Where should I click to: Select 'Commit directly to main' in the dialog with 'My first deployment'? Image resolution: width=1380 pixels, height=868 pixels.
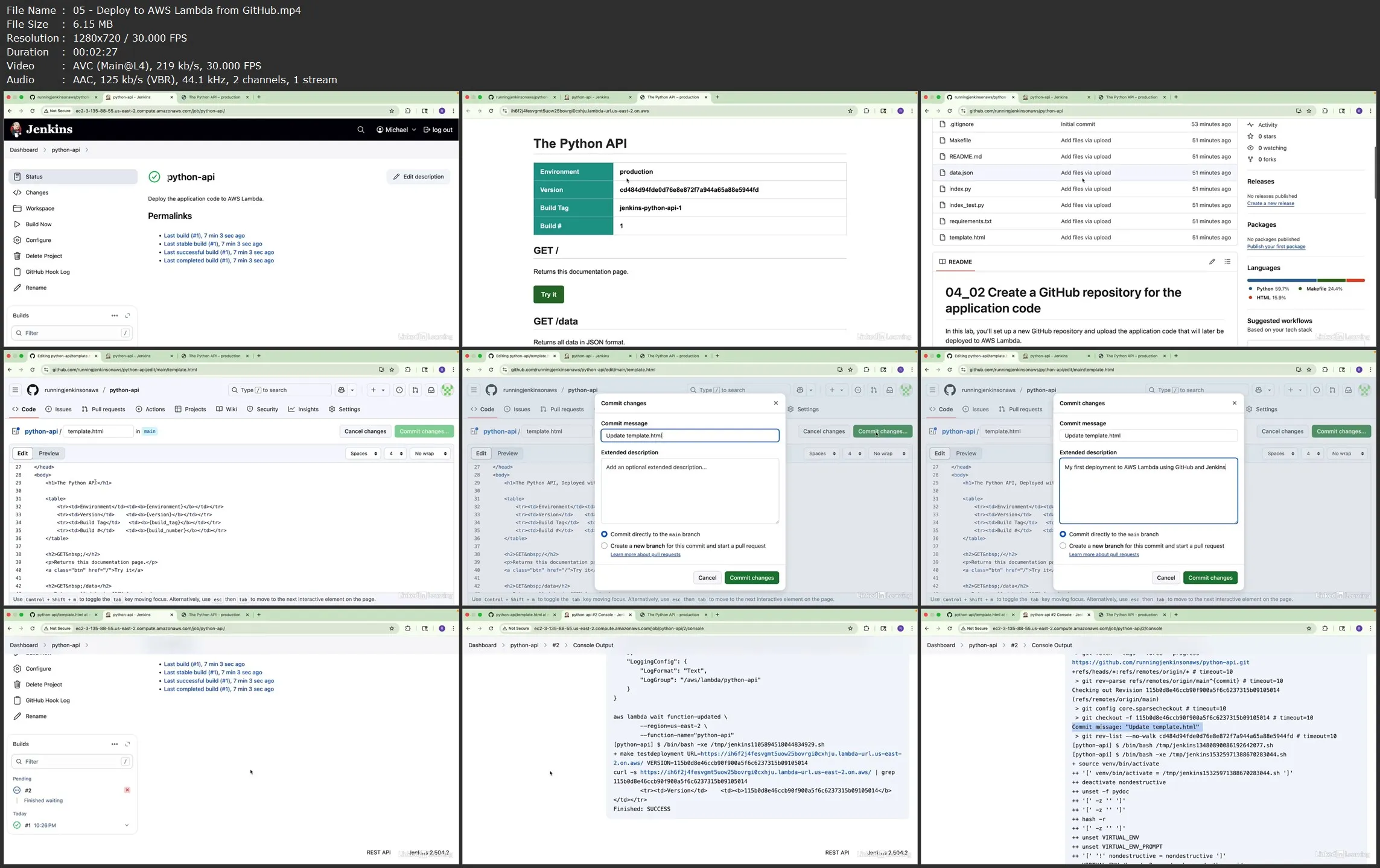1063,534
